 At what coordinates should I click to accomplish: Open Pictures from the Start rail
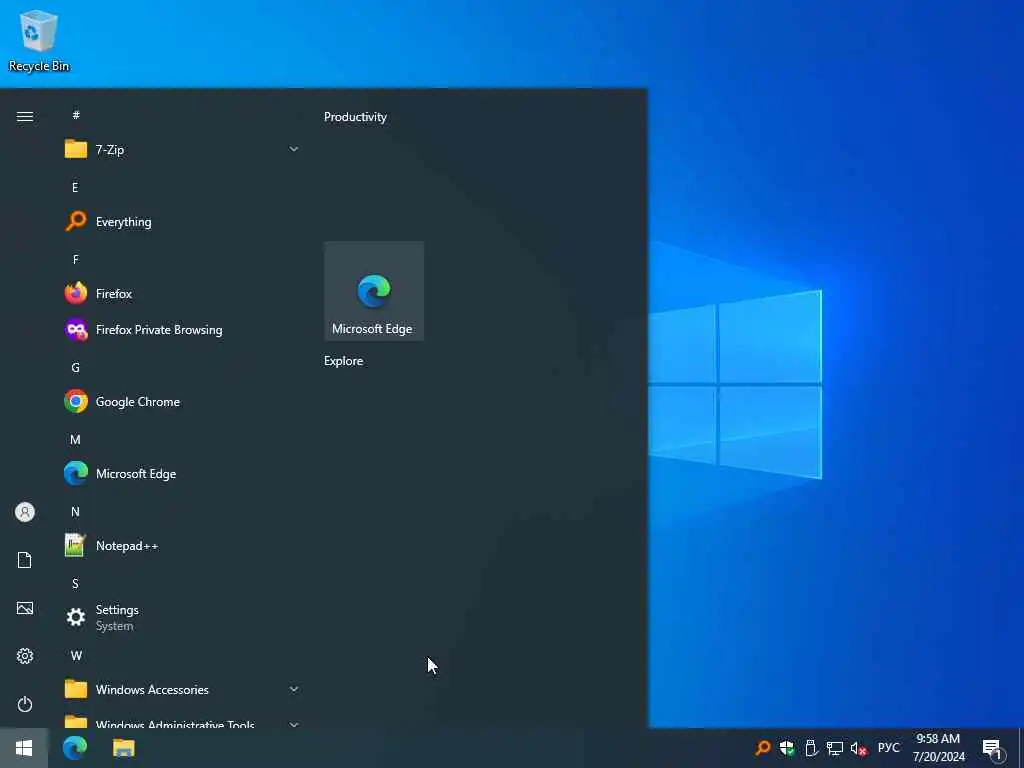[x=25, y=608]
